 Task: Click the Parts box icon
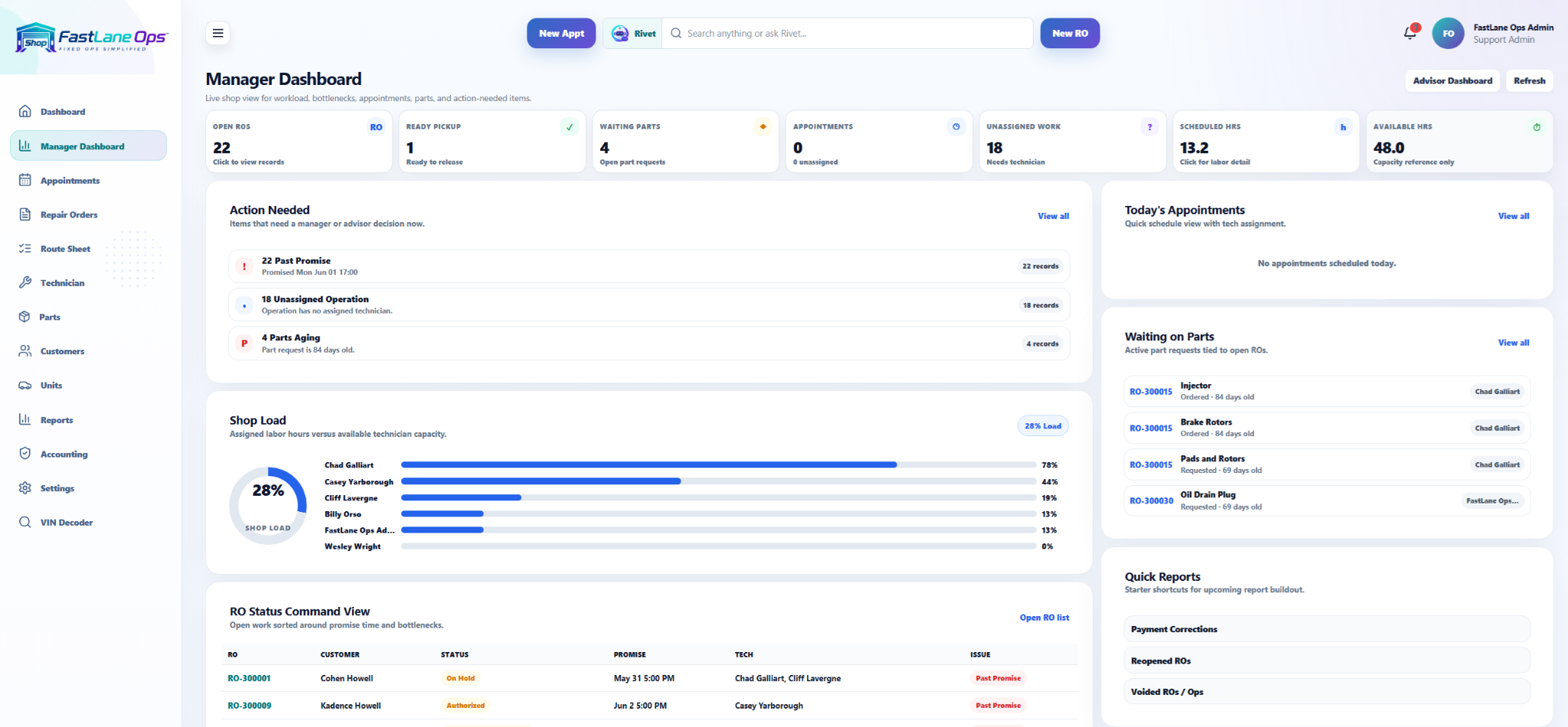pyautogui.click(x=24, y=317)
